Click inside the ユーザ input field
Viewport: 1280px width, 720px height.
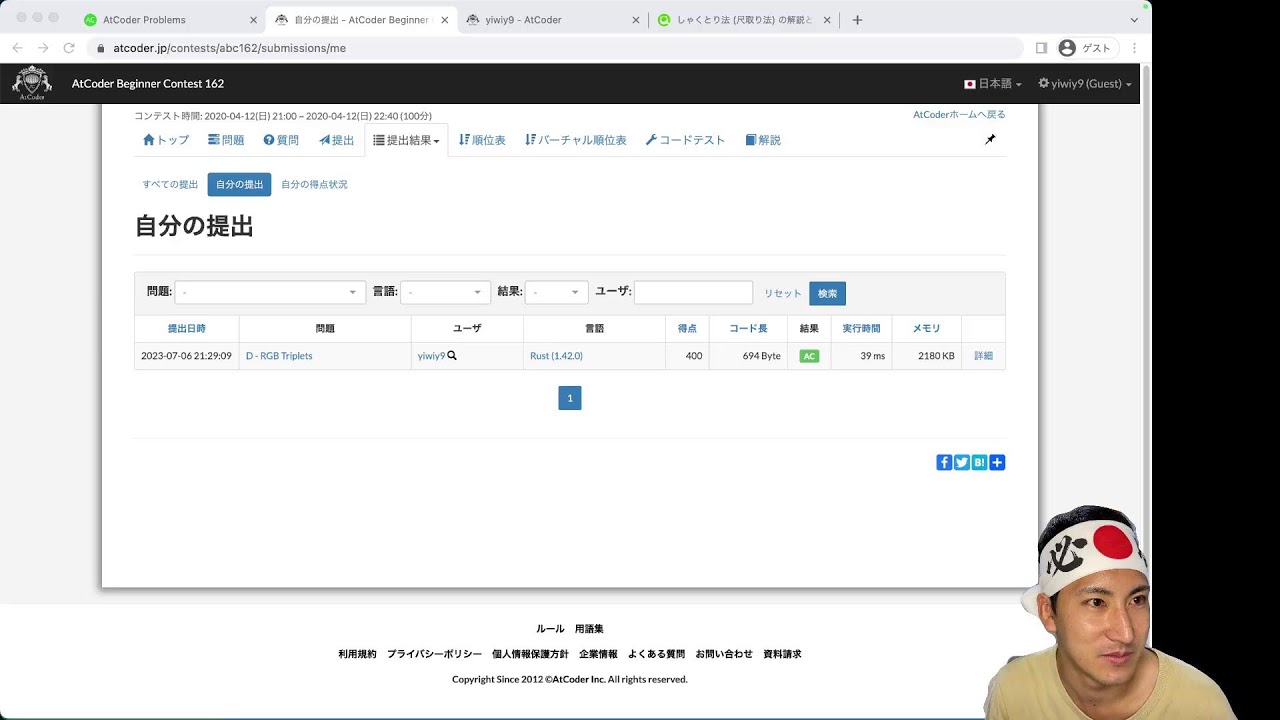[694, 291]
